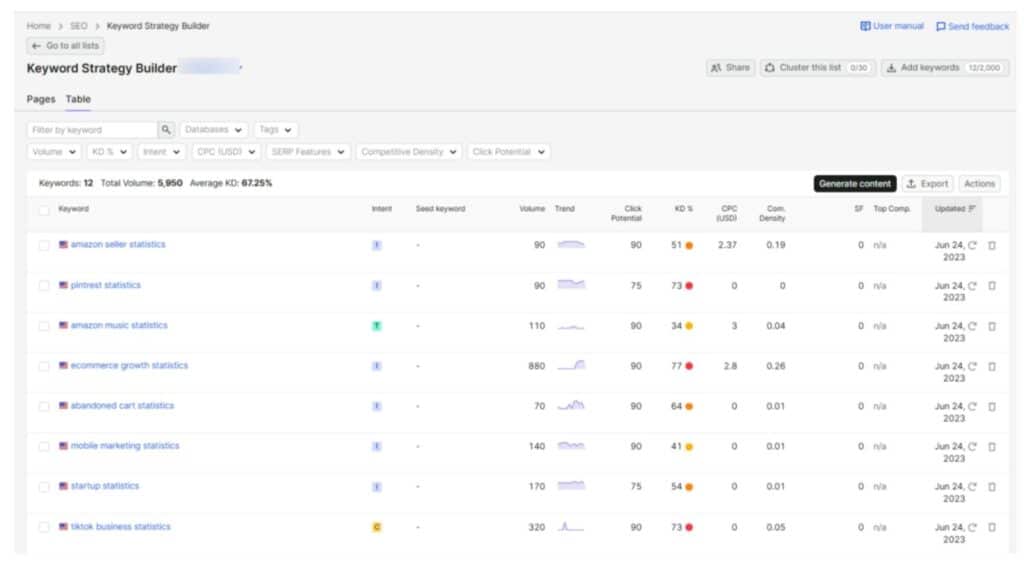This screenshot has width=1024, height=563.
Task: Click the intent badge for amazon music statistics
Action: coord(377,326)
